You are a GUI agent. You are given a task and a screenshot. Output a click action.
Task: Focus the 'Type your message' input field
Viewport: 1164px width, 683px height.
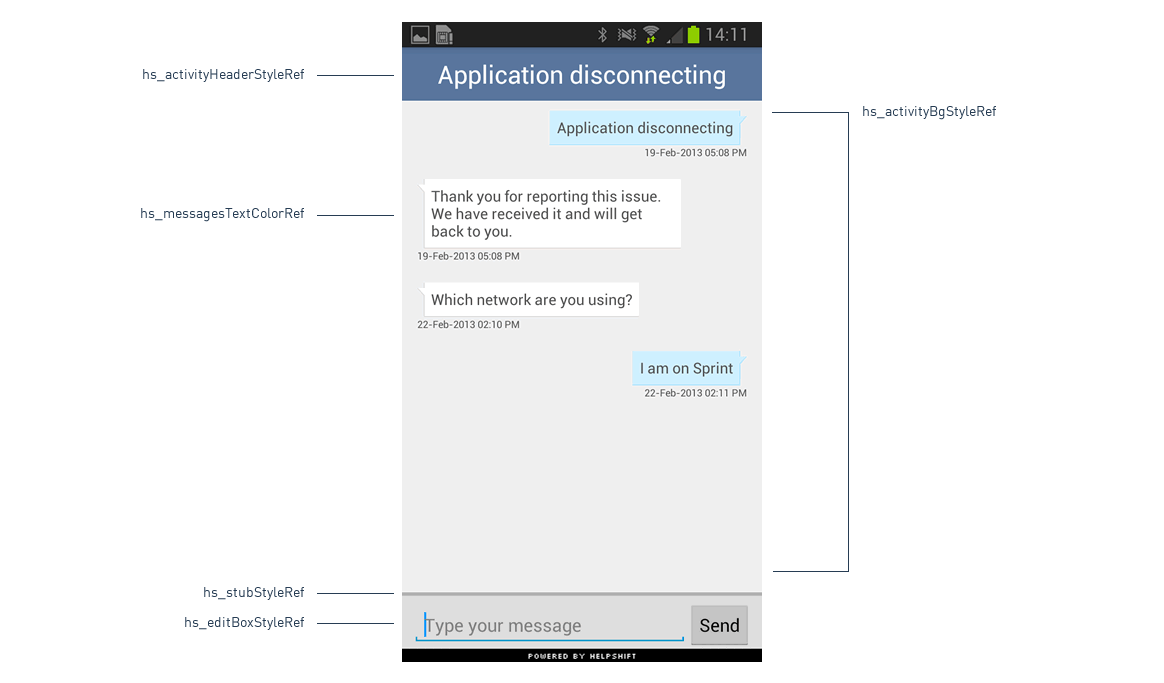click(549, 626)
